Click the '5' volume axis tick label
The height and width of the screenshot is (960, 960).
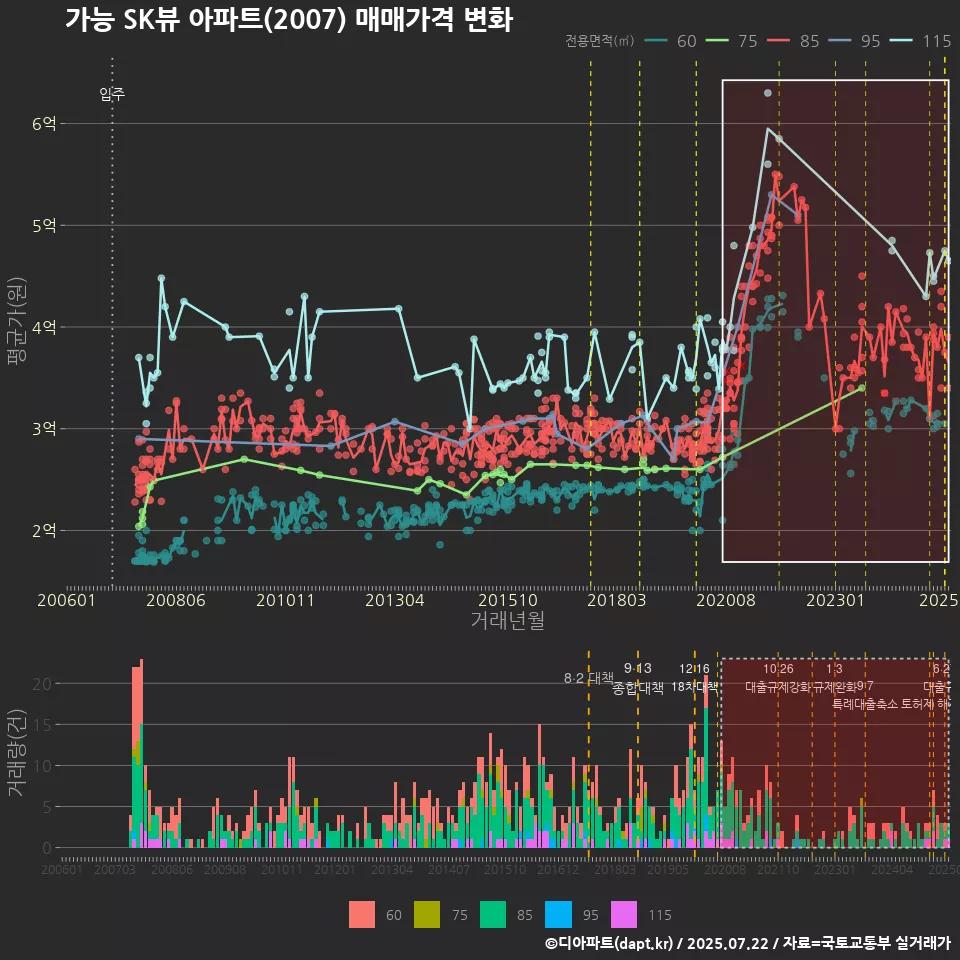47,807
